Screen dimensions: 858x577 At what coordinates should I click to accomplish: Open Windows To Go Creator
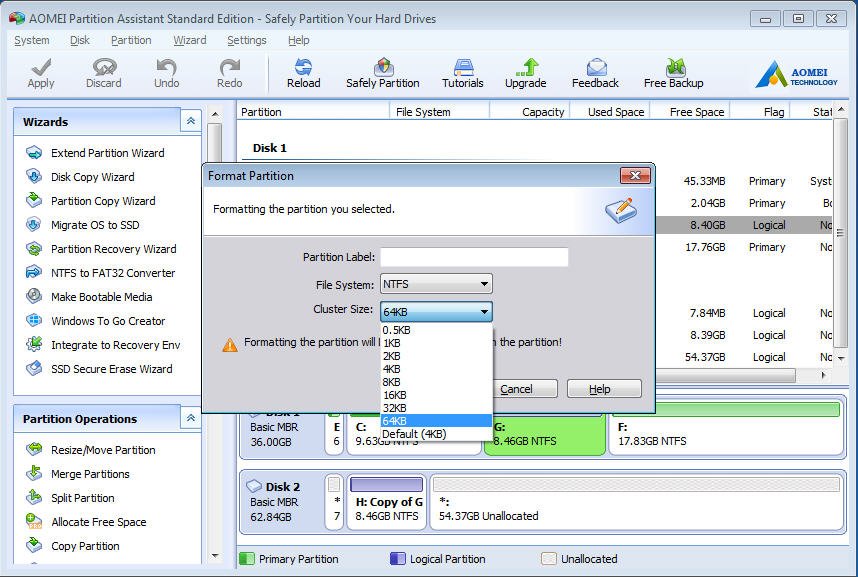click(96, 321)
